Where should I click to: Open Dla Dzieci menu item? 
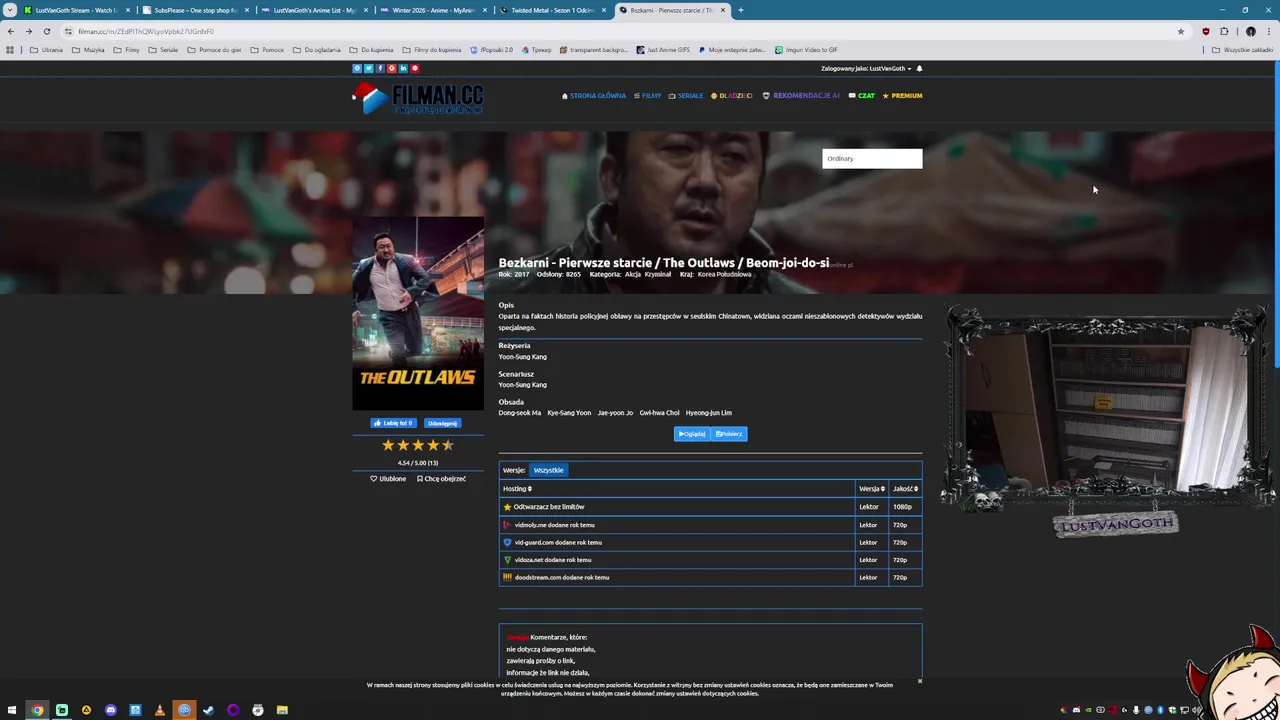tap(732, 96)
